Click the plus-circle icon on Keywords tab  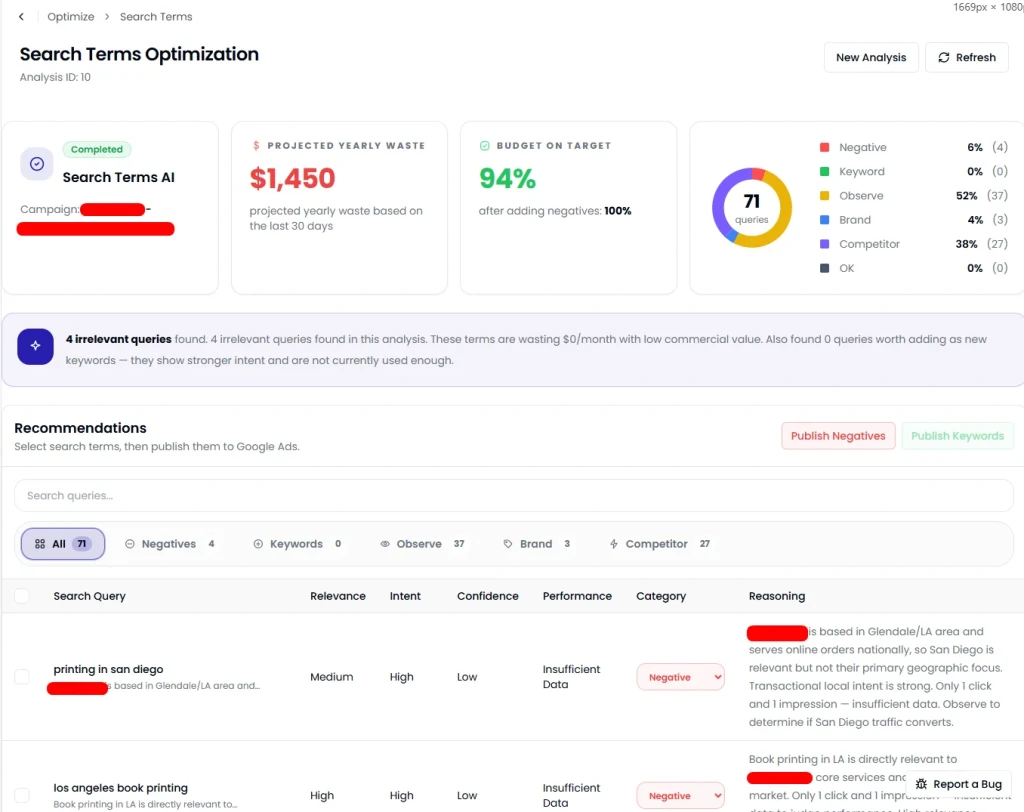[258, 544]
